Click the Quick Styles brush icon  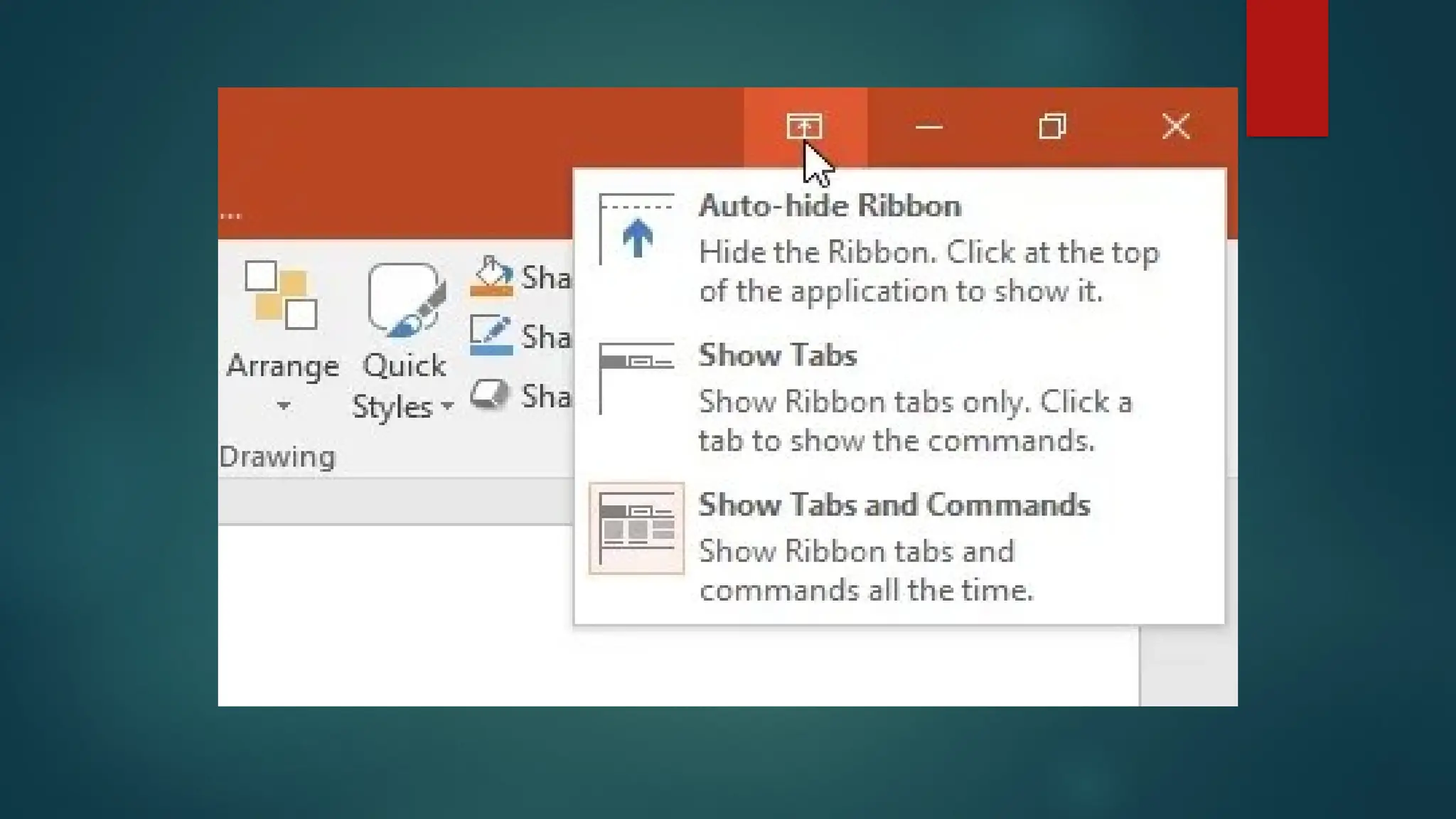tap(405, 300)
